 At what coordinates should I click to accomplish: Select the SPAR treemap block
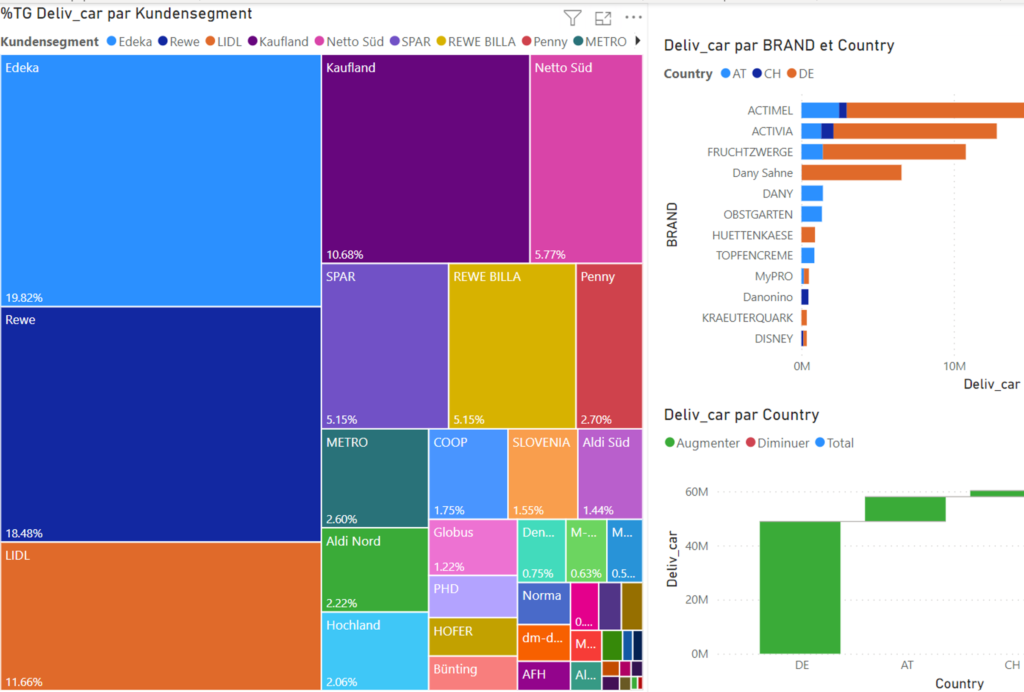point(385,346)
